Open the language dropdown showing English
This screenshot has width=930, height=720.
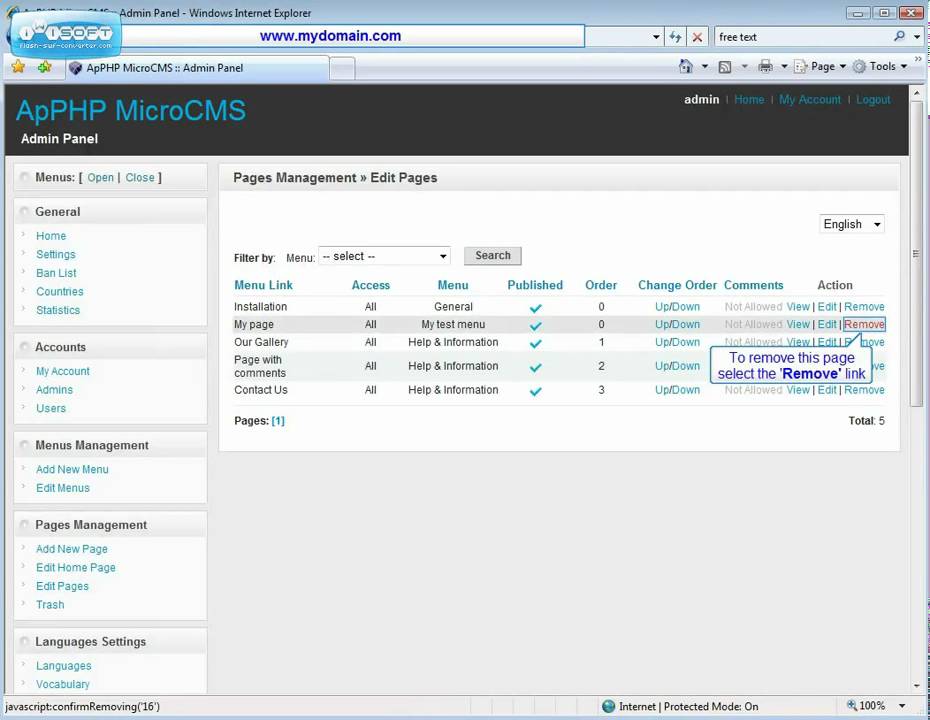tap(852, 224)
